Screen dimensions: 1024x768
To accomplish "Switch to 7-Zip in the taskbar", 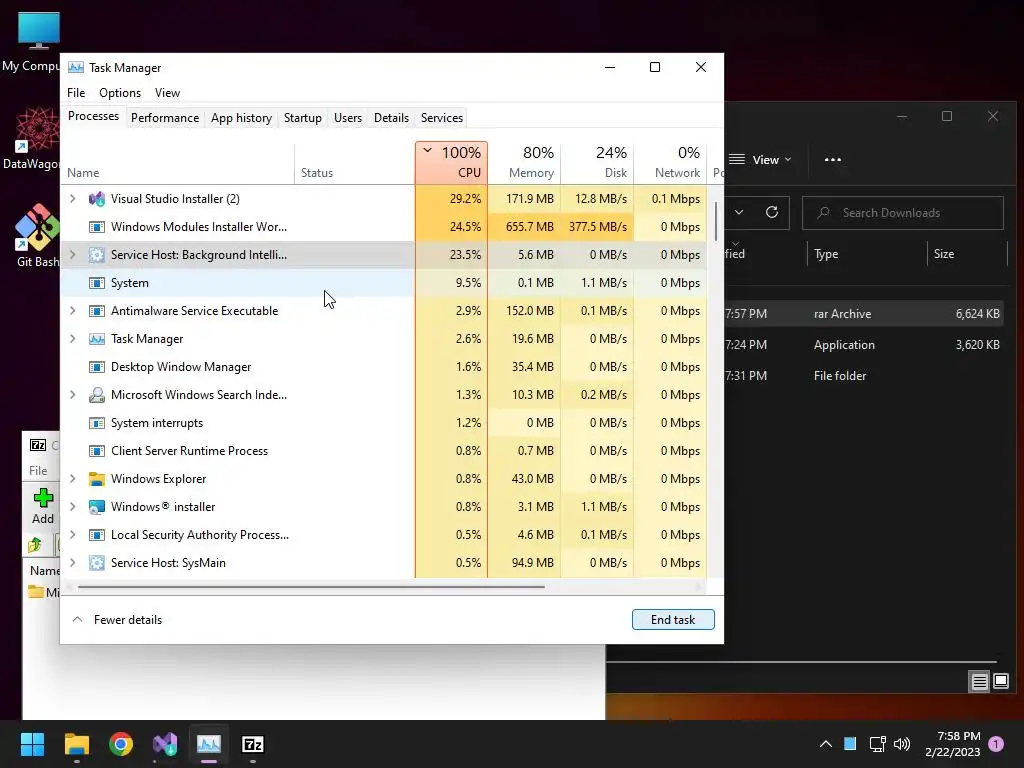I will coord(253,744).
